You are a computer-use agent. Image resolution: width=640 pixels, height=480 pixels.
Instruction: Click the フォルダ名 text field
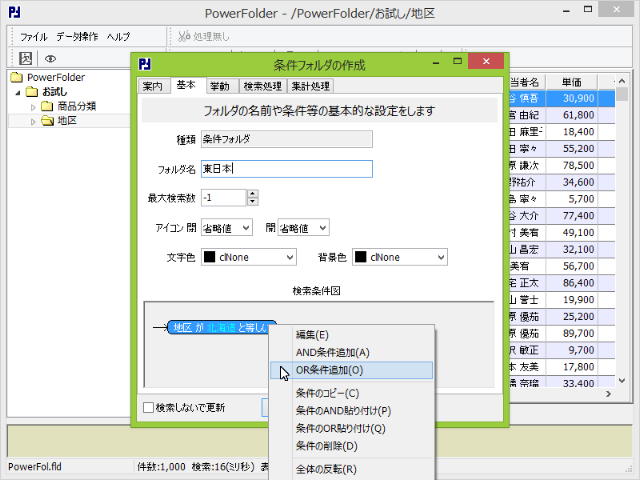(287, 169)
